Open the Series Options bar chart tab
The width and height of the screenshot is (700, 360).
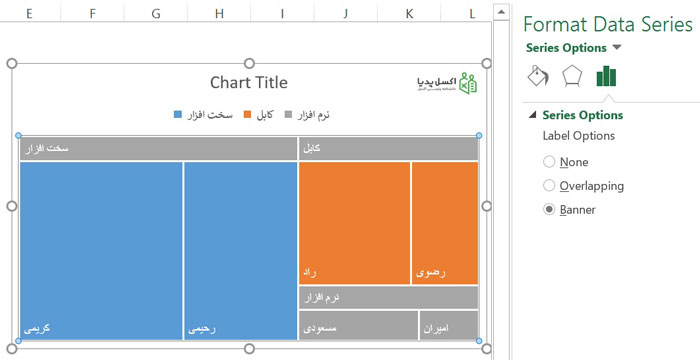(x=606, y=76)
